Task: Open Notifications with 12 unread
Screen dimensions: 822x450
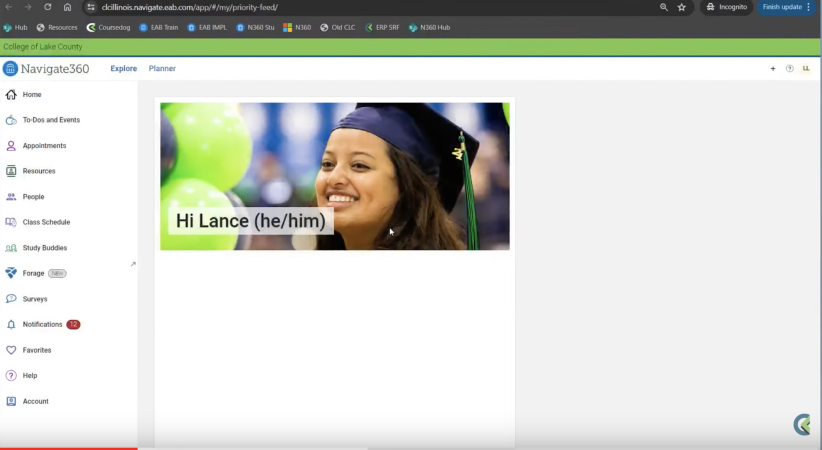Action: (43, 325)
